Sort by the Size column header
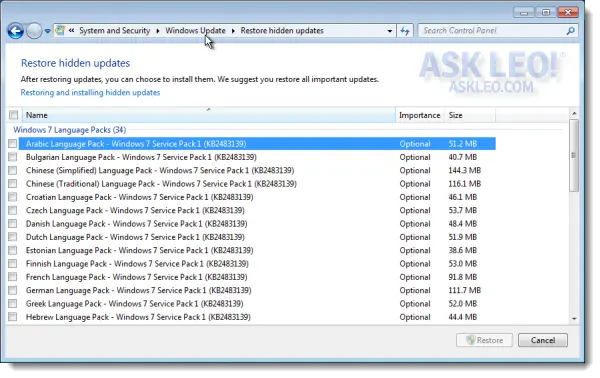Viewport: 600px width, 378px height. [470, 115]
